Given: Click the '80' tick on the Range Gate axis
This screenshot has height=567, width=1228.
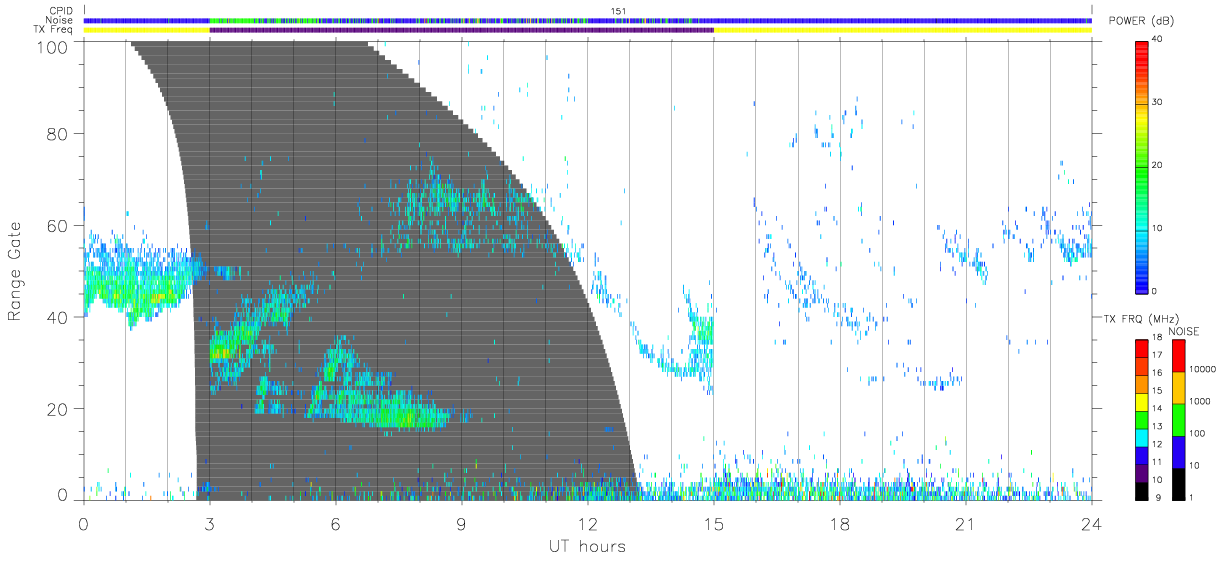Looking at the screenshot, I should (x=59, y=133).
